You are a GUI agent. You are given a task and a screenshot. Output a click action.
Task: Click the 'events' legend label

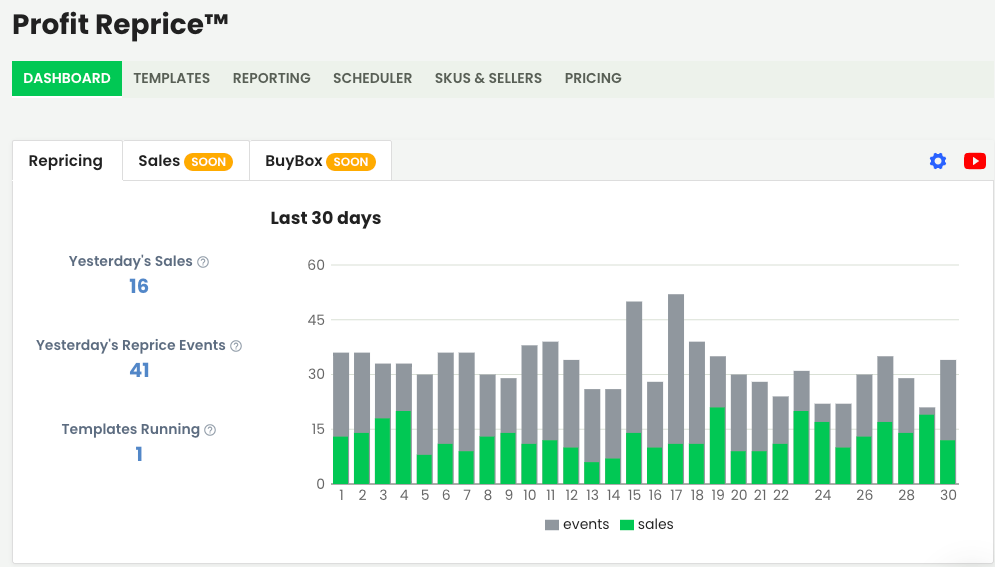(x=586, y=525)
